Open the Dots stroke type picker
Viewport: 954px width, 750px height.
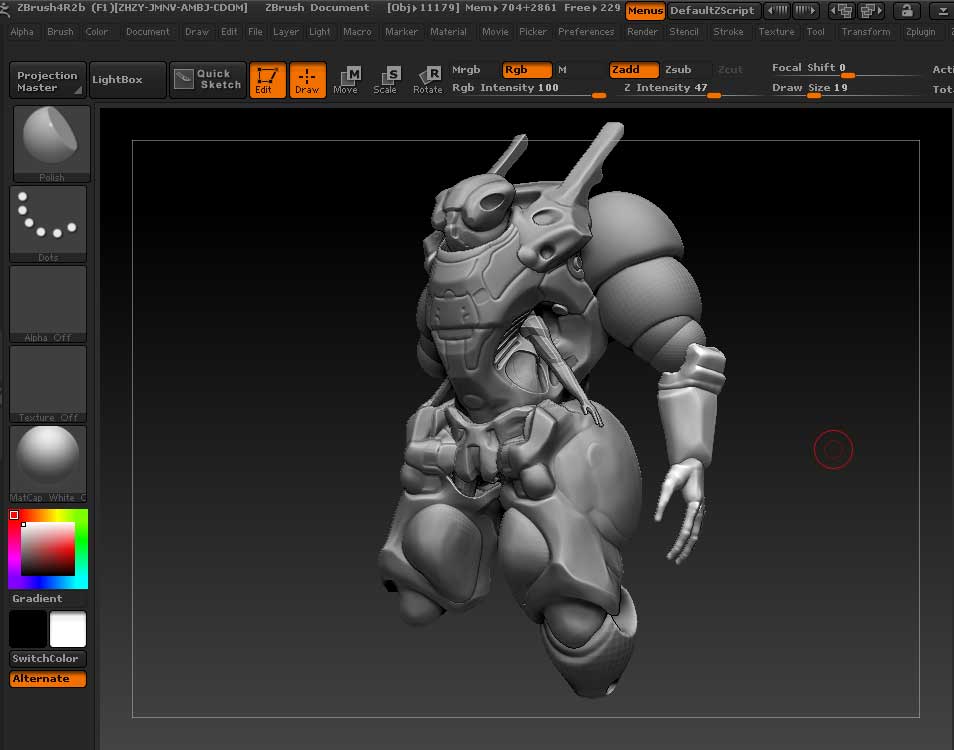tap(48, 222)
